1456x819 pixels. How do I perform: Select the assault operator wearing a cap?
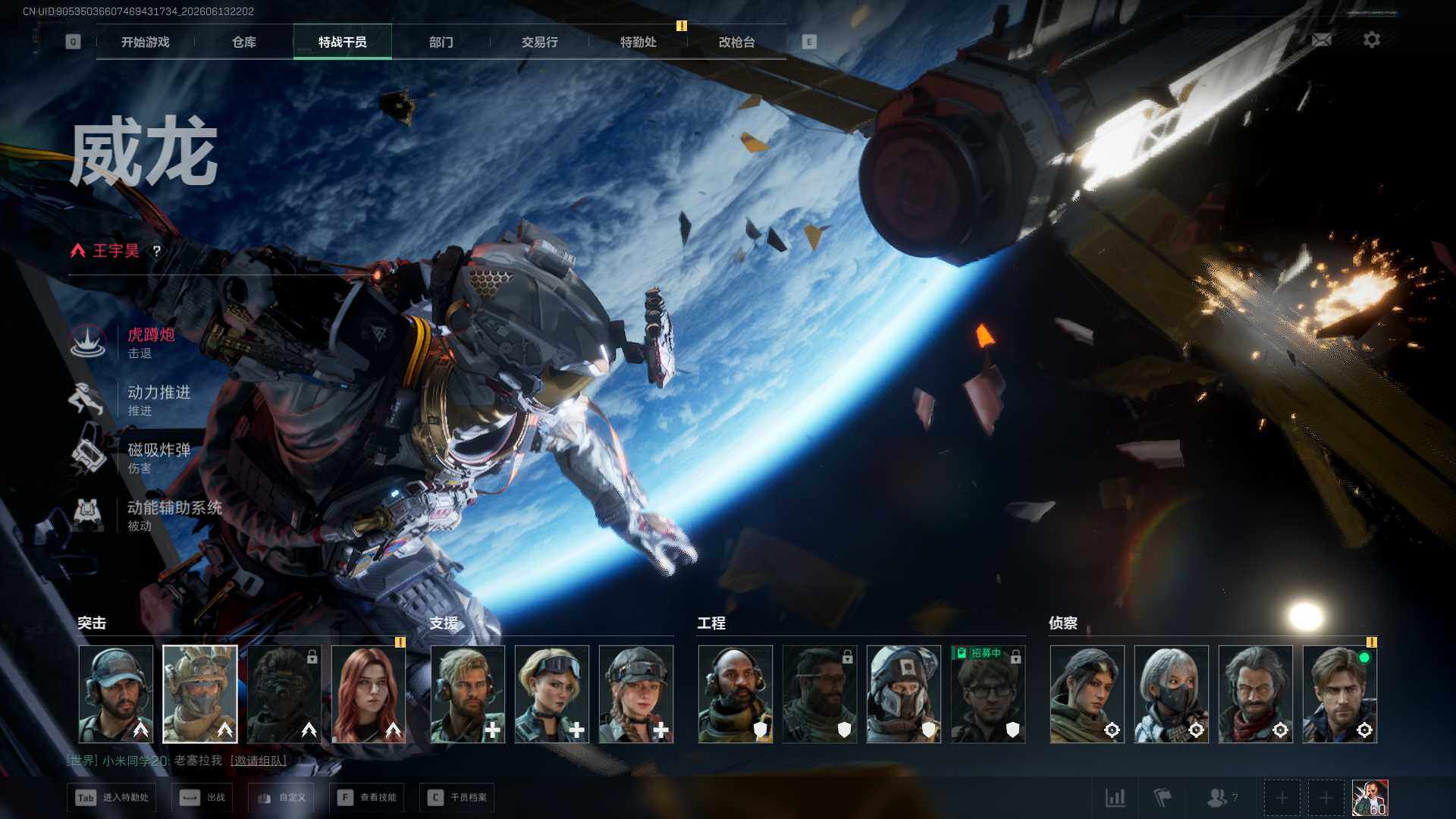point(116,694)
